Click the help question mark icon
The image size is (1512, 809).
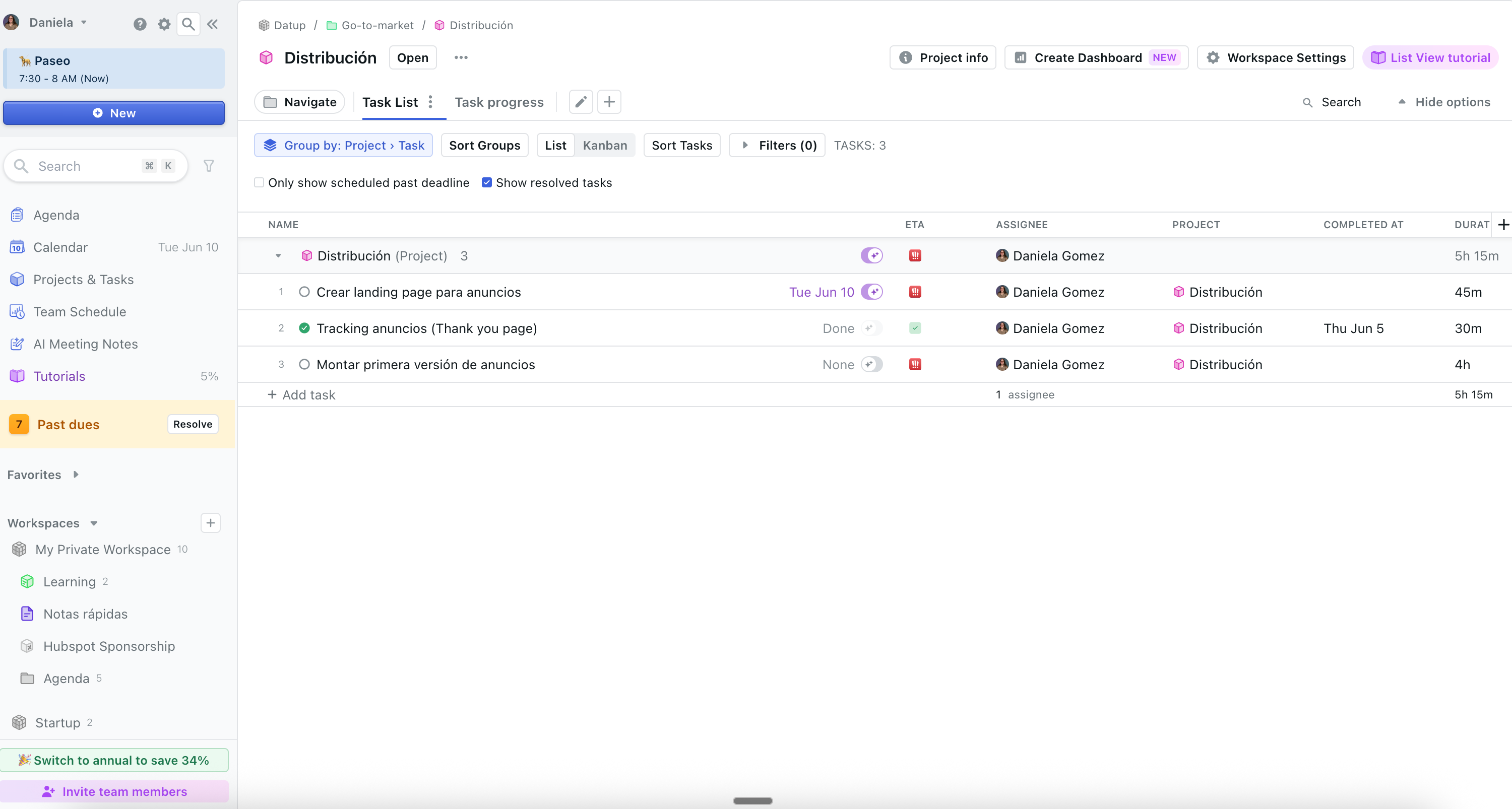[140, 24]
